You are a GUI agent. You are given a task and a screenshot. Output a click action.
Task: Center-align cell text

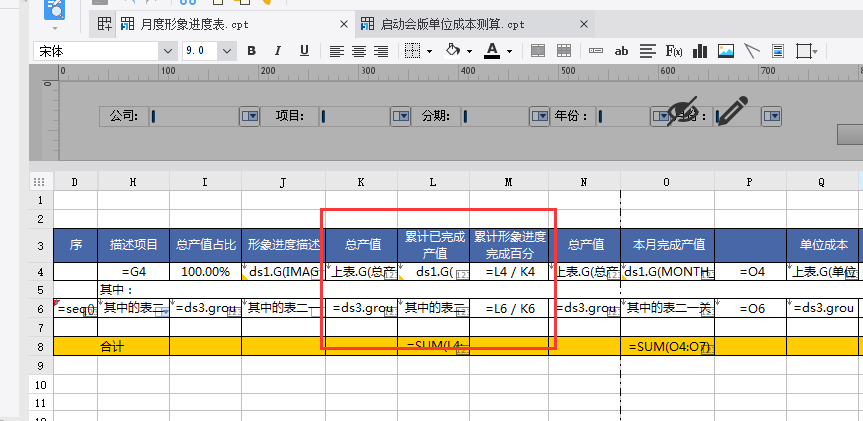pyautogui.click(x=359, y=51)
